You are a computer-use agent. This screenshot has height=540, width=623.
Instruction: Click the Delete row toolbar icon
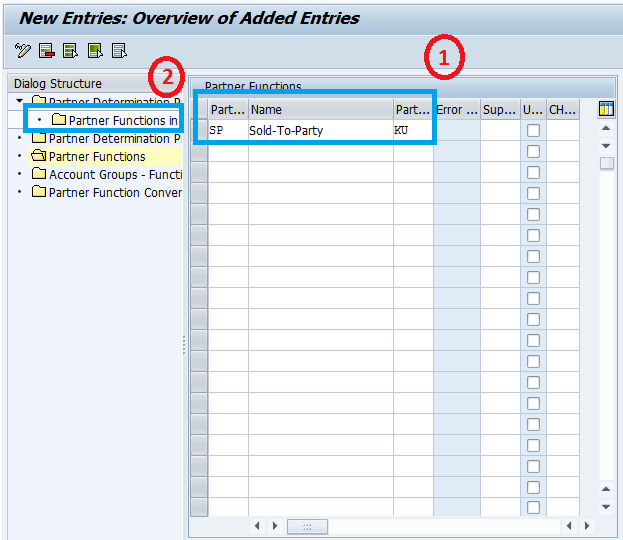click(x=46, y=50)
